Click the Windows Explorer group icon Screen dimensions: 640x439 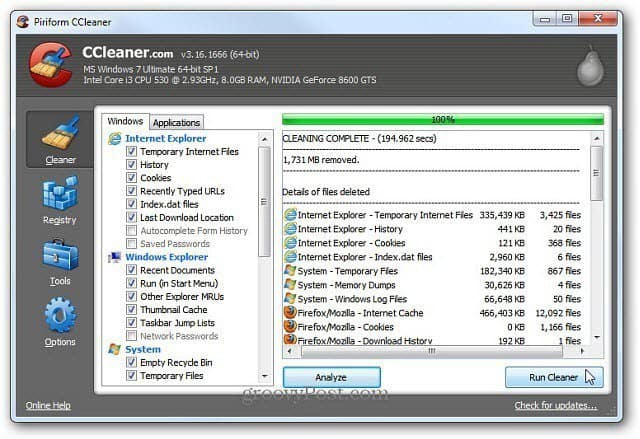(115, 257)
